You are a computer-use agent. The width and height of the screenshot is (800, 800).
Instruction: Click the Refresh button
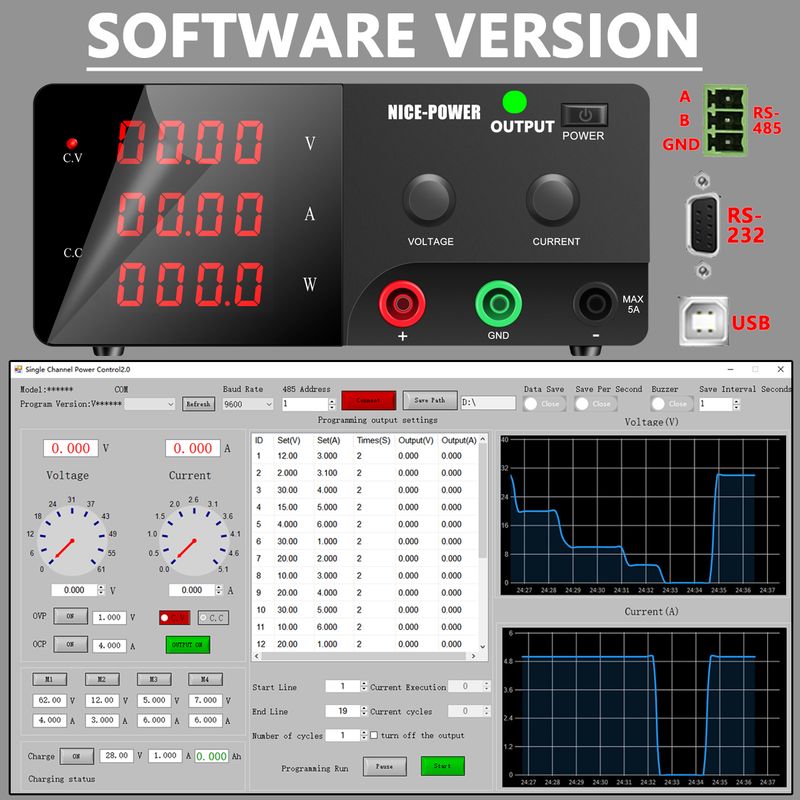(x=198, y=404)
